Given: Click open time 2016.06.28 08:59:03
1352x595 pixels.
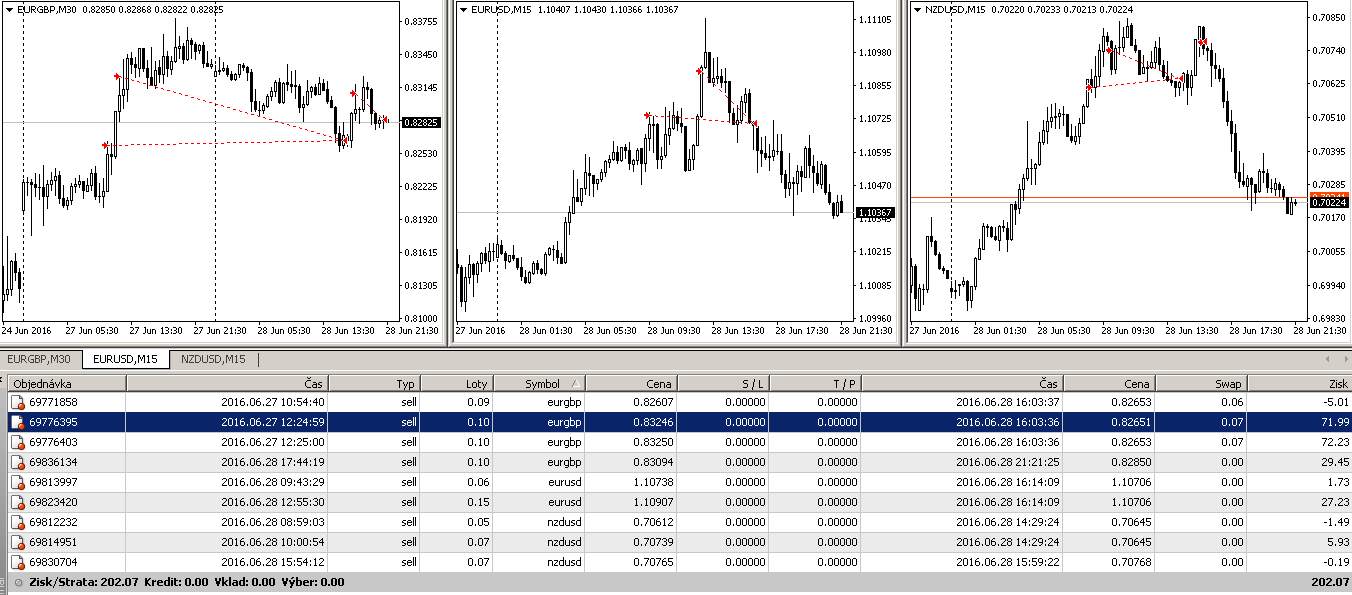Looking at the screenshot, I should (x=272, y=522).
